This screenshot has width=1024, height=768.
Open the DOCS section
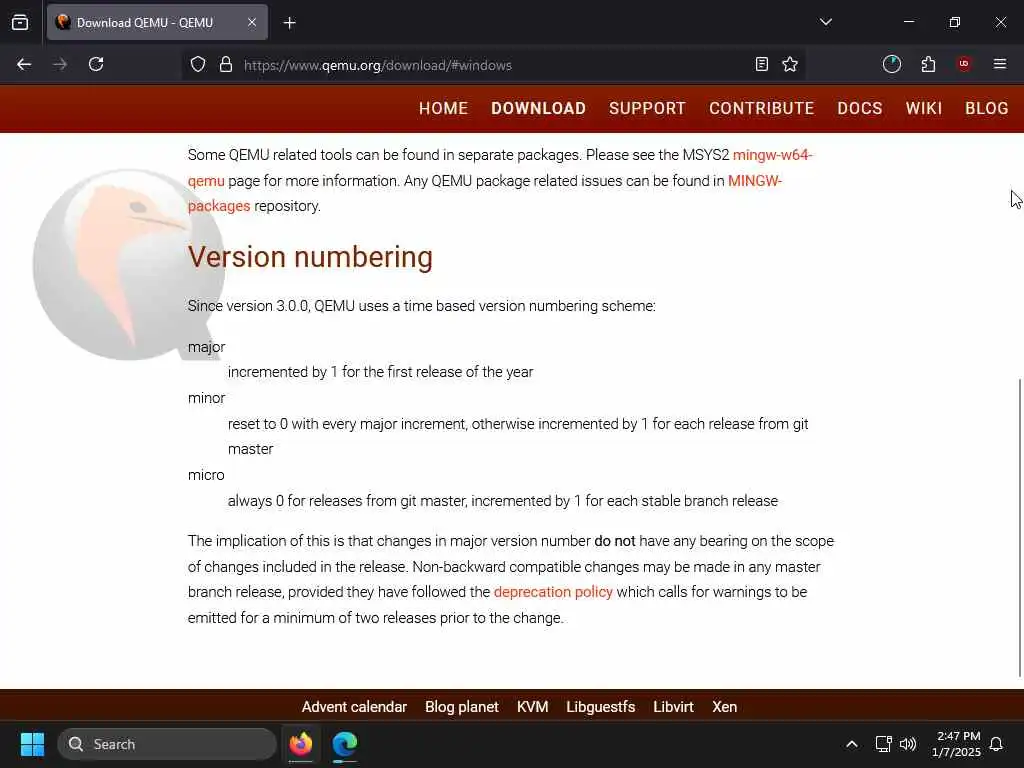tap(859, 108)
